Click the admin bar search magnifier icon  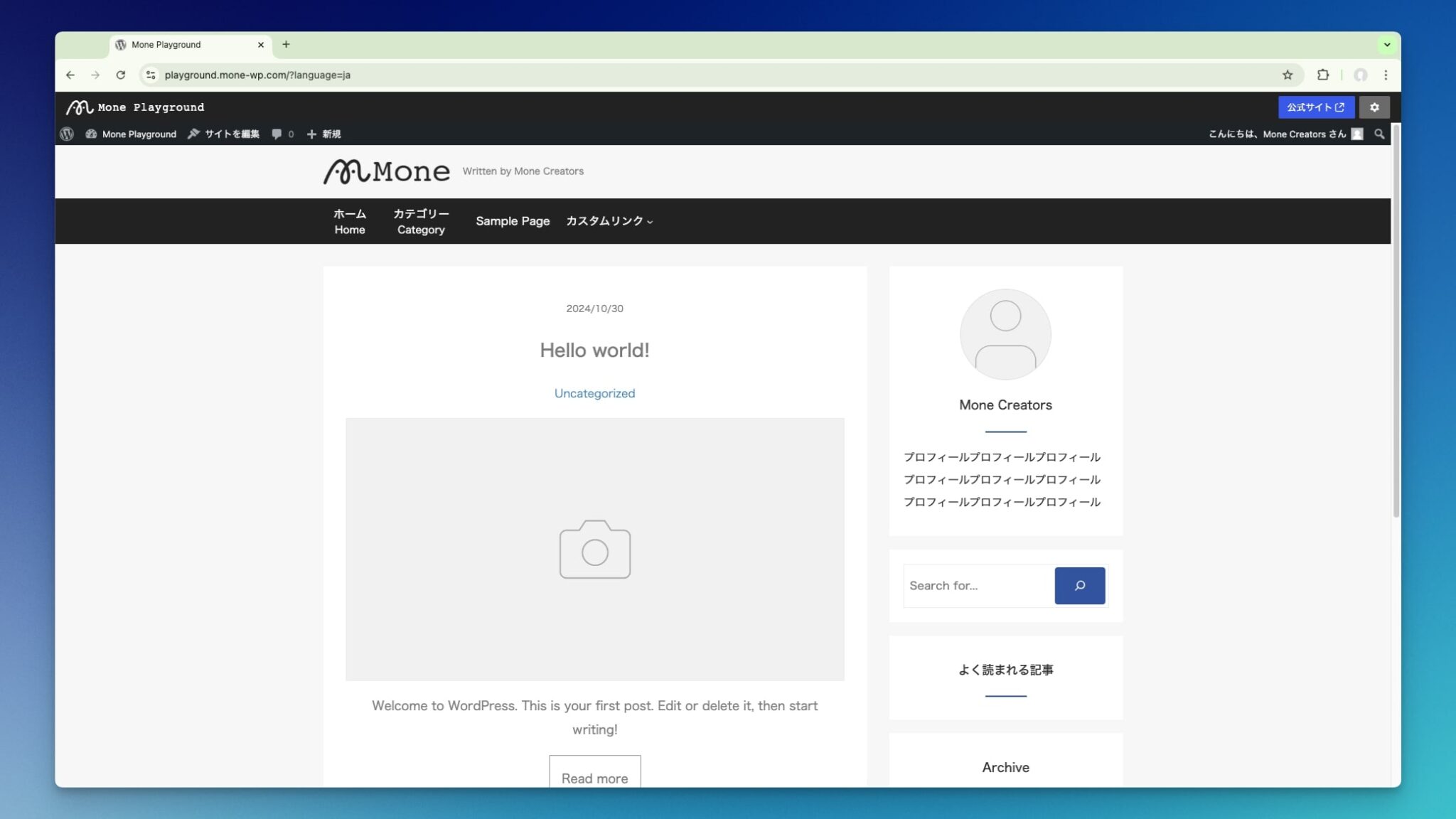click(x=1379, y=134)
